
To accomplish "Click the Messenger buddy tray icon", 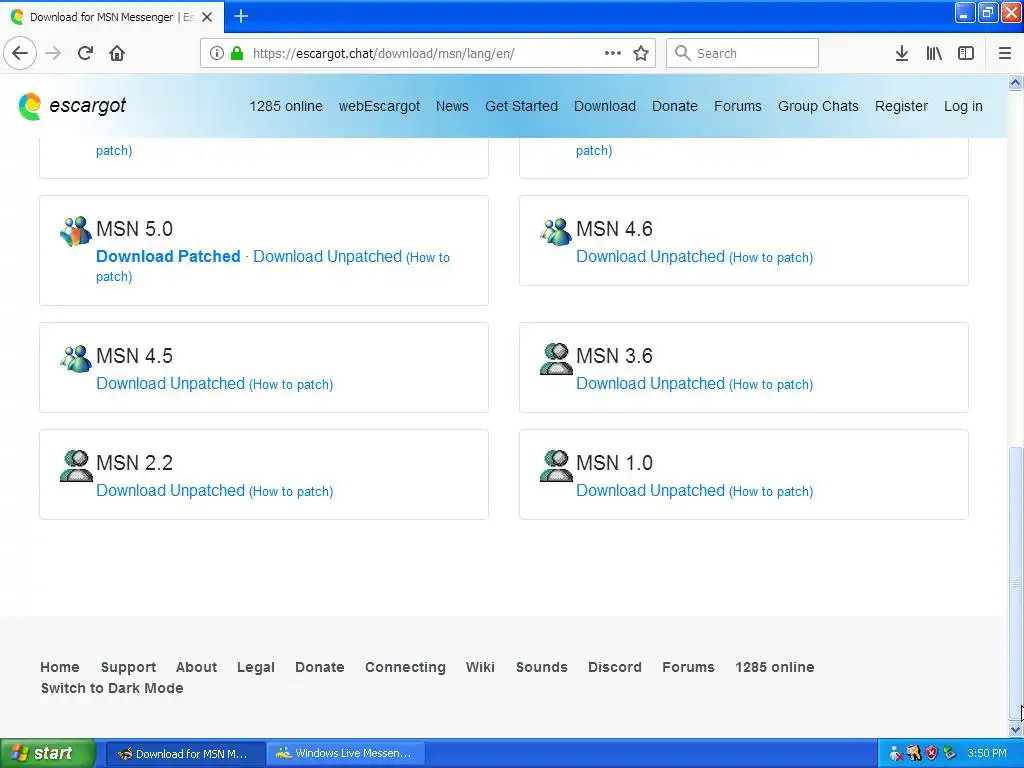I will (x=896, y=753).
